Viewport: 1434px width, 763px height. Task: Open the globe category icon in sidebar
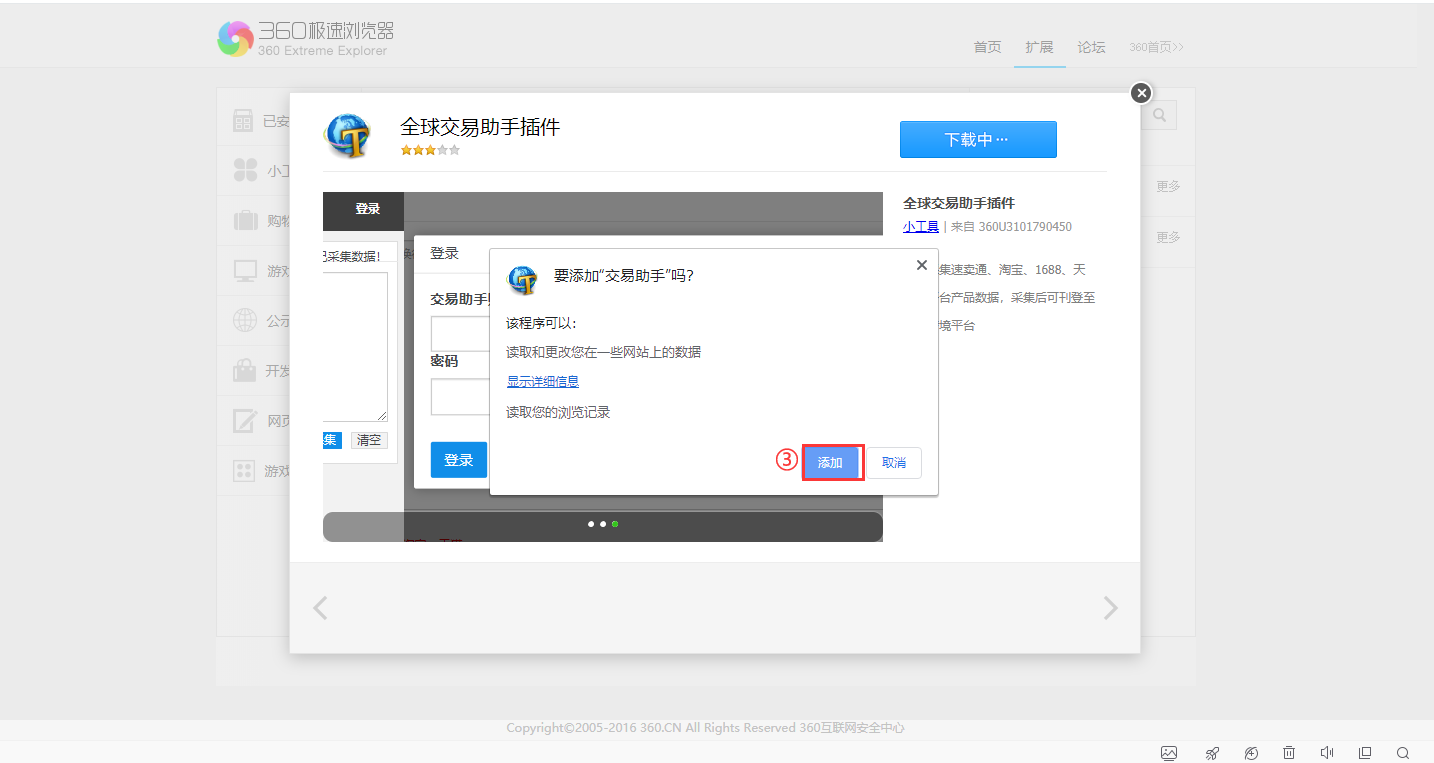245,320
